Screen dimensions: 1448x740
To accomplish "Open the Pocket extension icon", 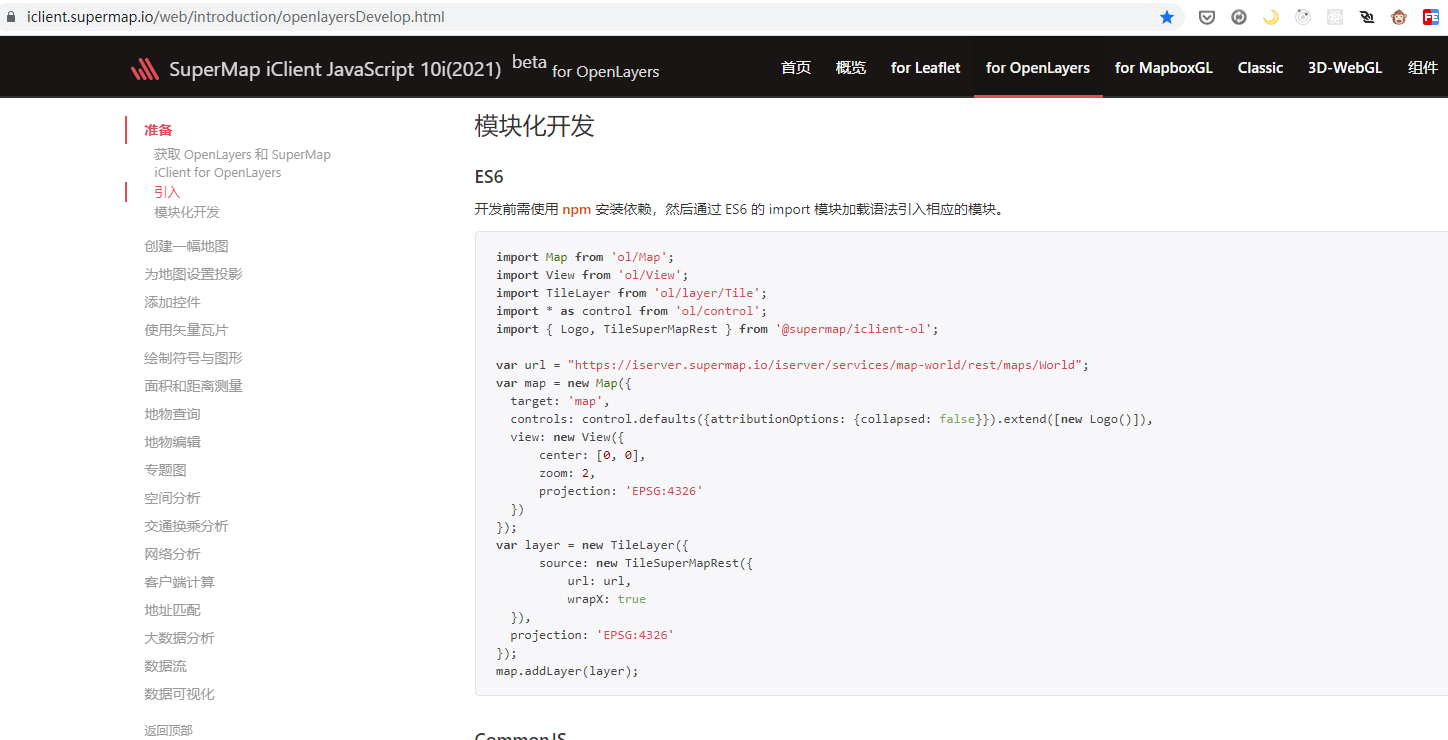I will coord(1207,17).
